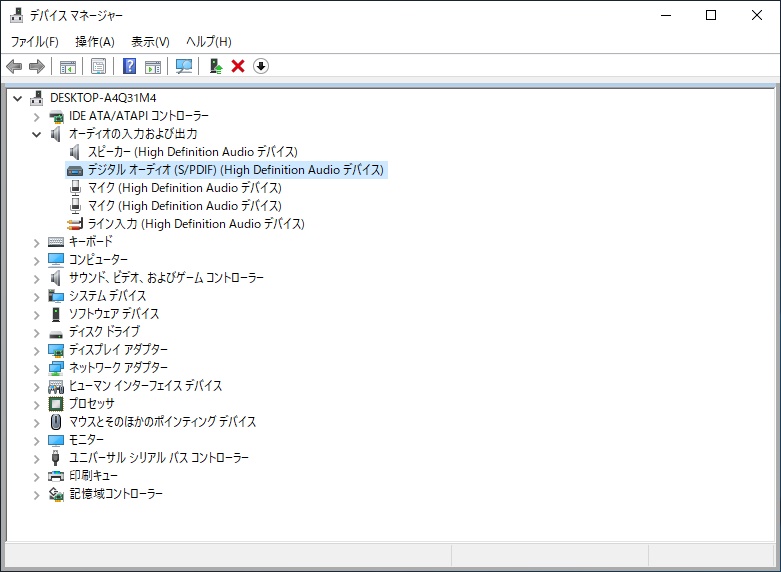Expand the キーボード category
This screenshot has height=572, width=781.
click(x=36, y=243)
